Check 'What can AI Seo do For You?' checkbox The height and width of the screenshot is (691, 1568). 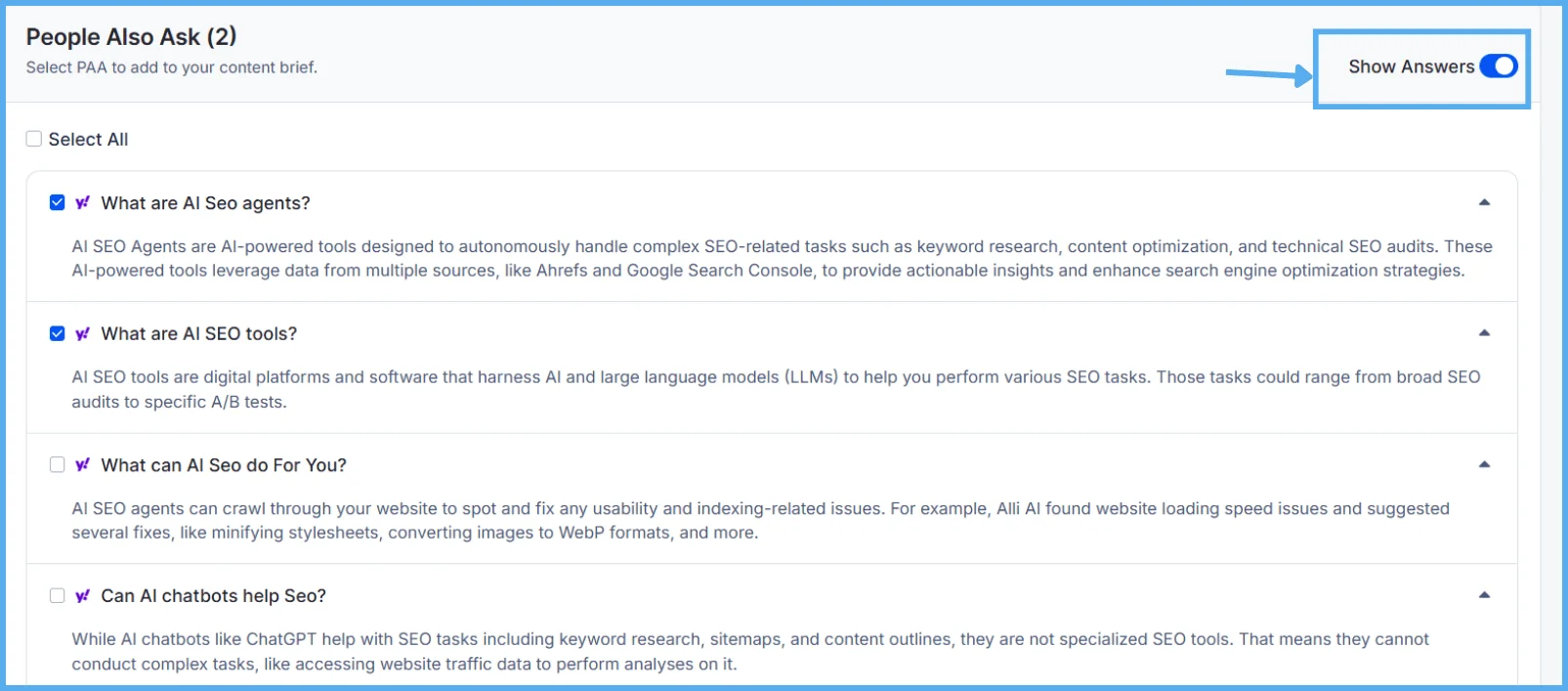coord(58,464)
